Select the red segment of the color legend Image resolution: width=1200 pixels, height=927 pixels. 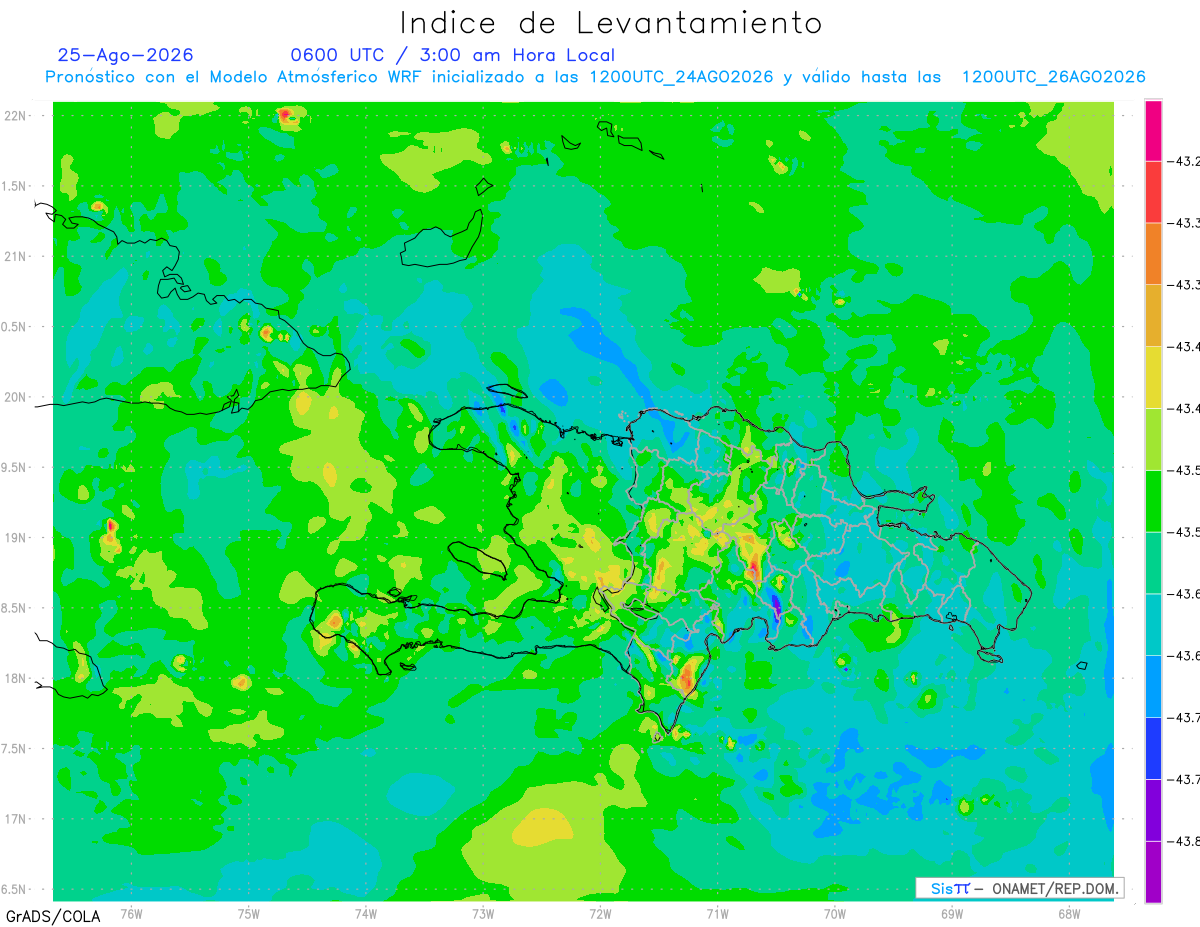(1153, 192)
